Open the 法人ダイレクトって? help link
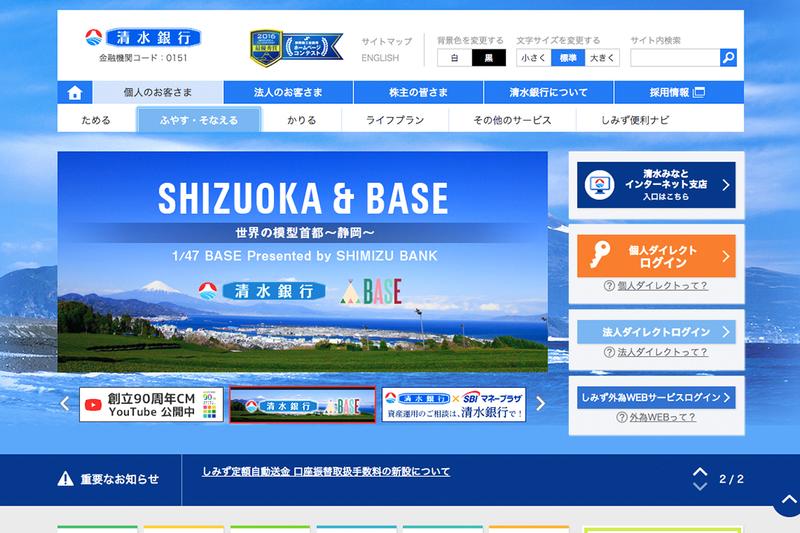The height and width of the screenshot is (533, 800). [662, 352]
